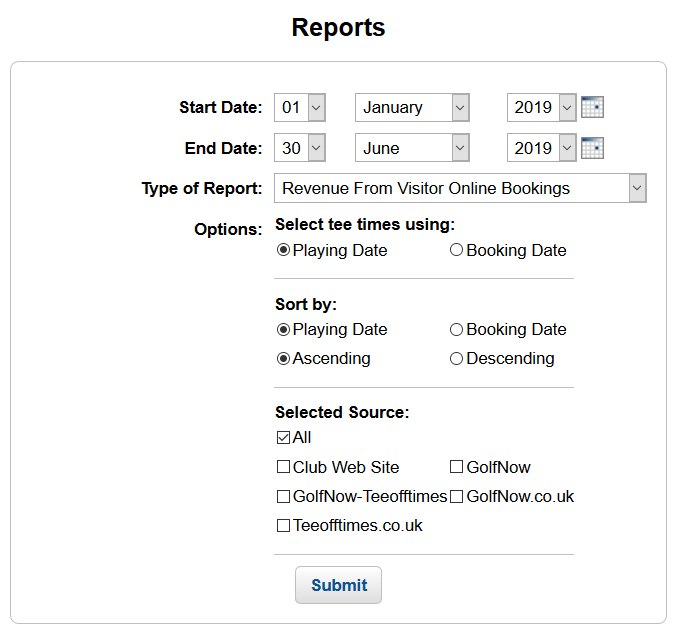Viewport: 677px width, 633px height.
Task: Open the End Date calendar picker icon
Action: coord(592,148)
